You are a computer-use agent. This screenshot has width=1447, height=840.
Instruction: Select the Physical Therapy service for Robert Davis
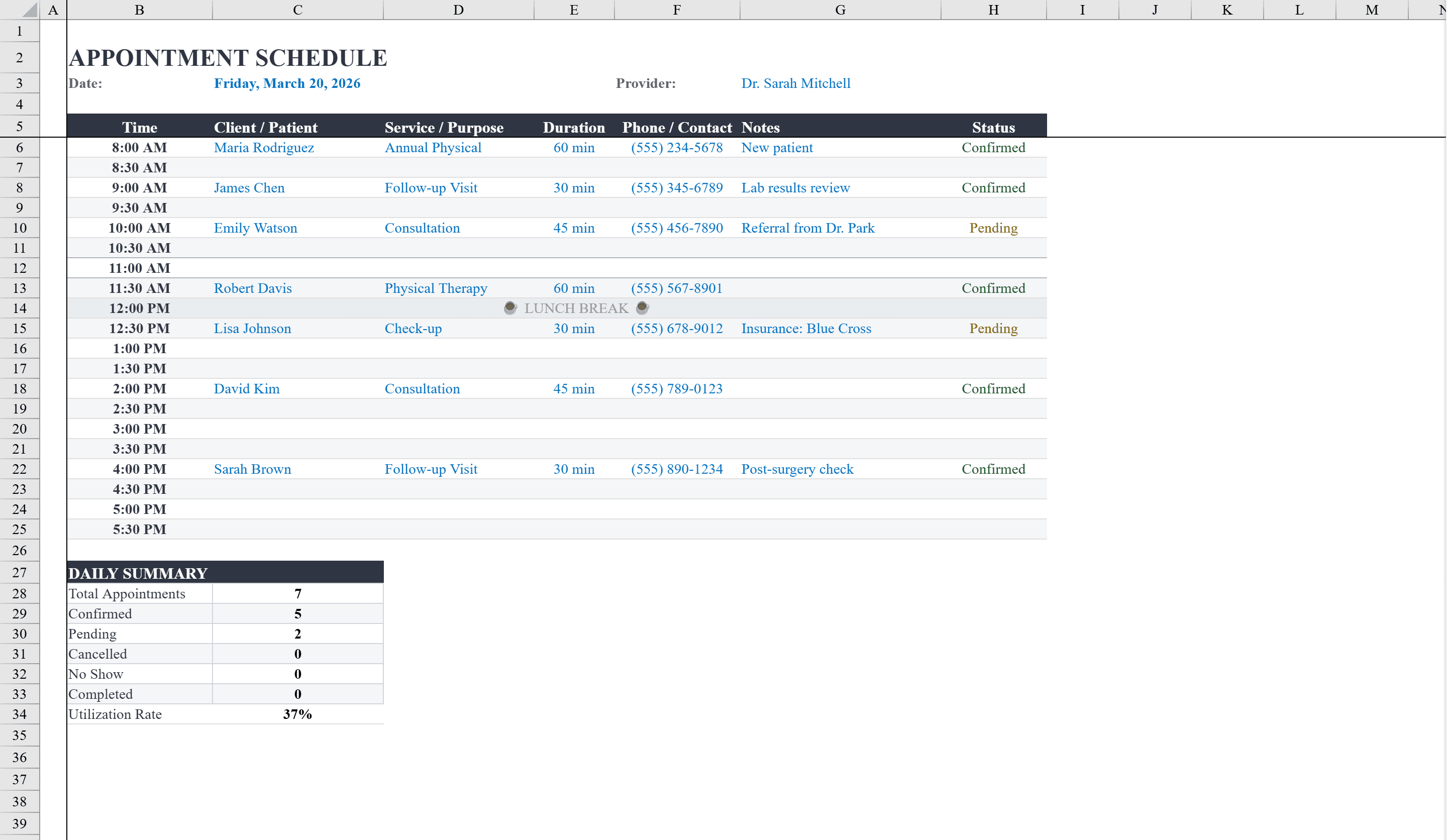(x=436, y=288)
